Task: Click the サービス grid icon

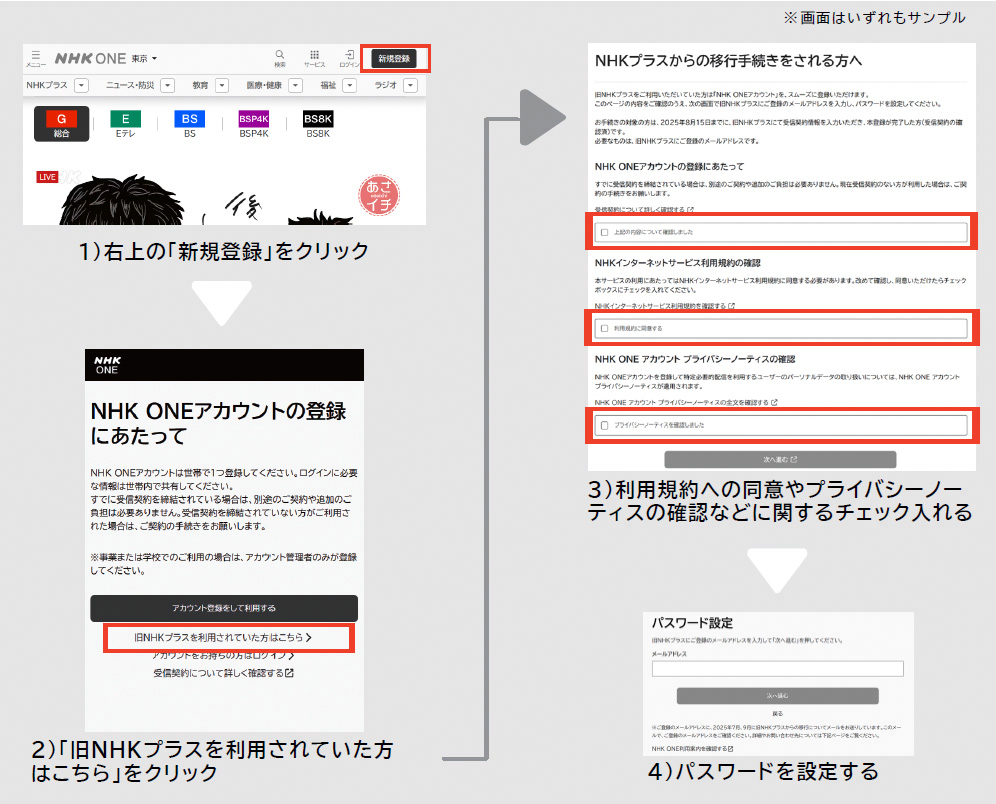Action: click(315, 55)
